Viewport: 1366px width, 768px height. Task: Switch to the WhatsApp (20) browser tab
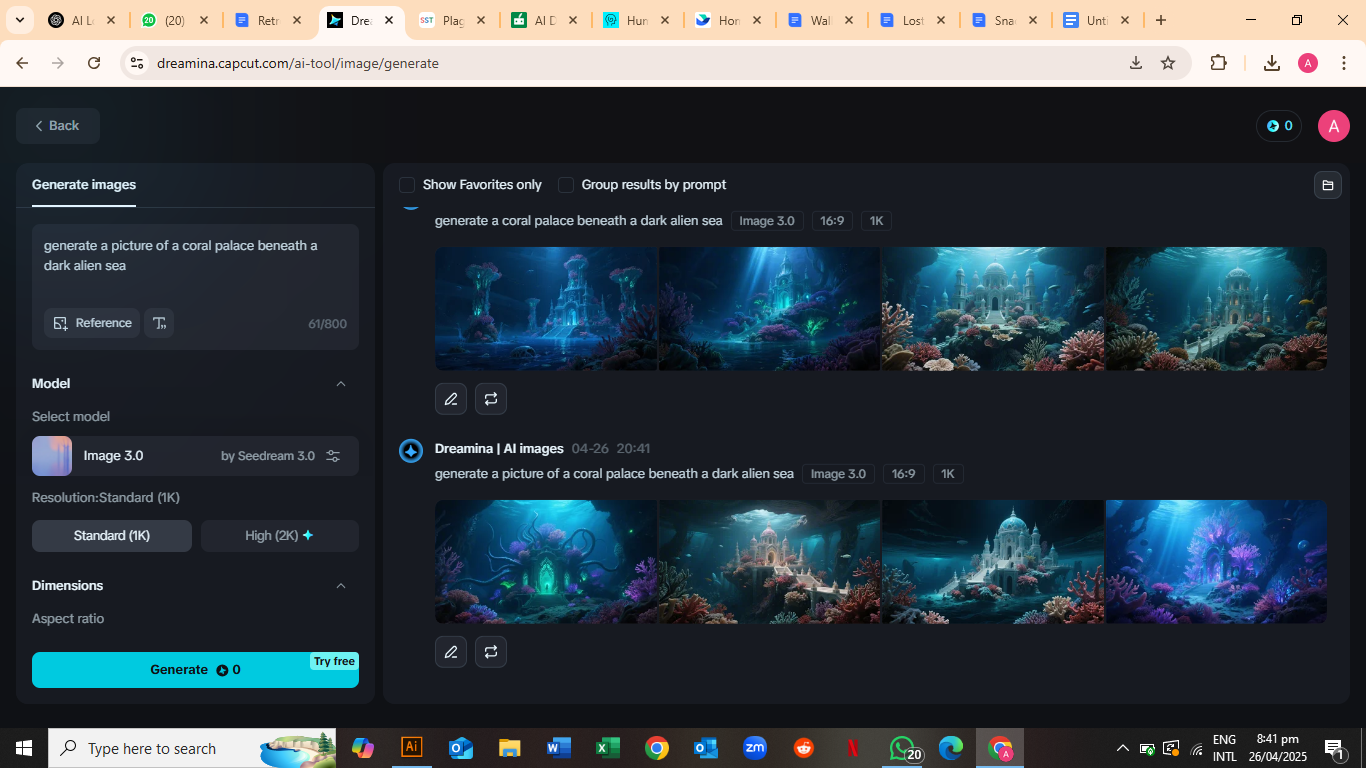tap(174, 20)
